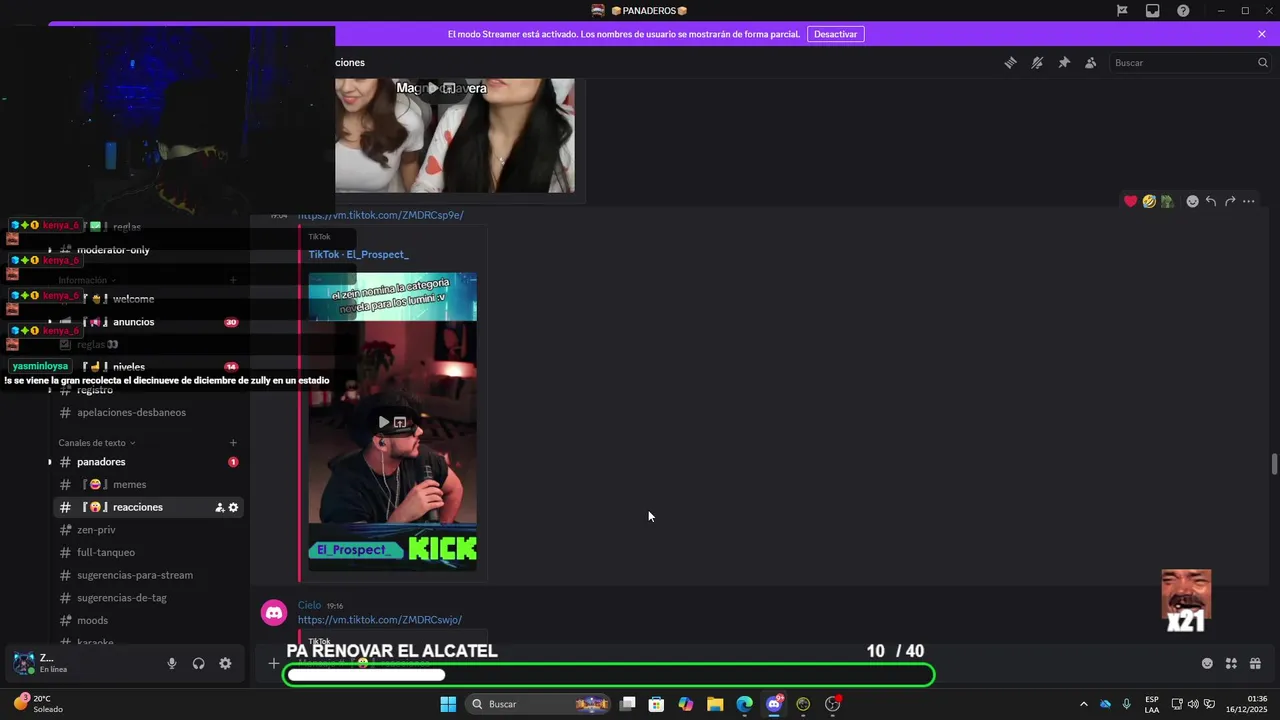Click the chat scrollbar thumb
This screenshot has width=1280, height=720.
click(x=1274, y=465)
